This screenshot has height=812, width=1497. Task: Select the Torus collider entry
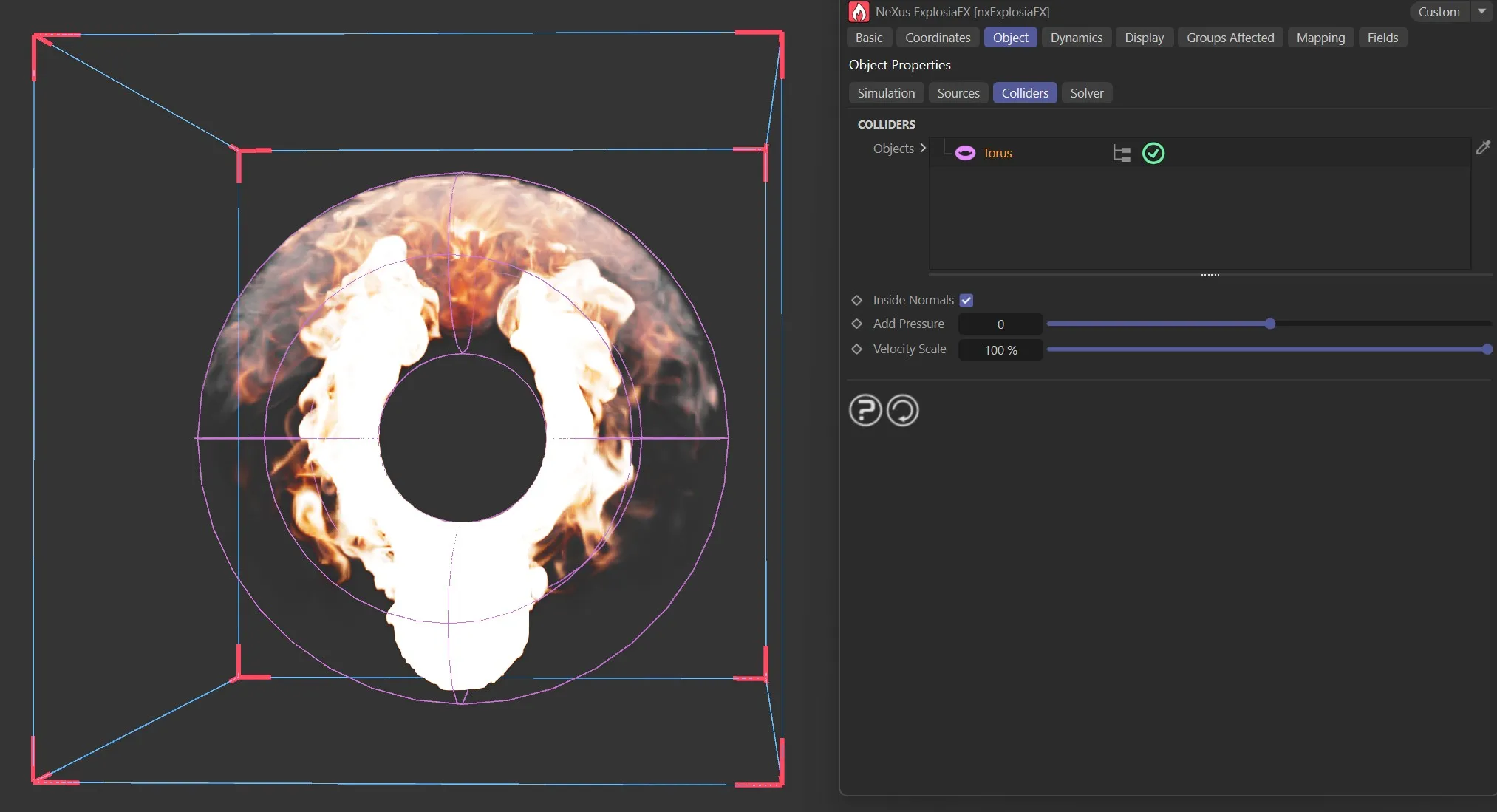click(x=997, y=153)
